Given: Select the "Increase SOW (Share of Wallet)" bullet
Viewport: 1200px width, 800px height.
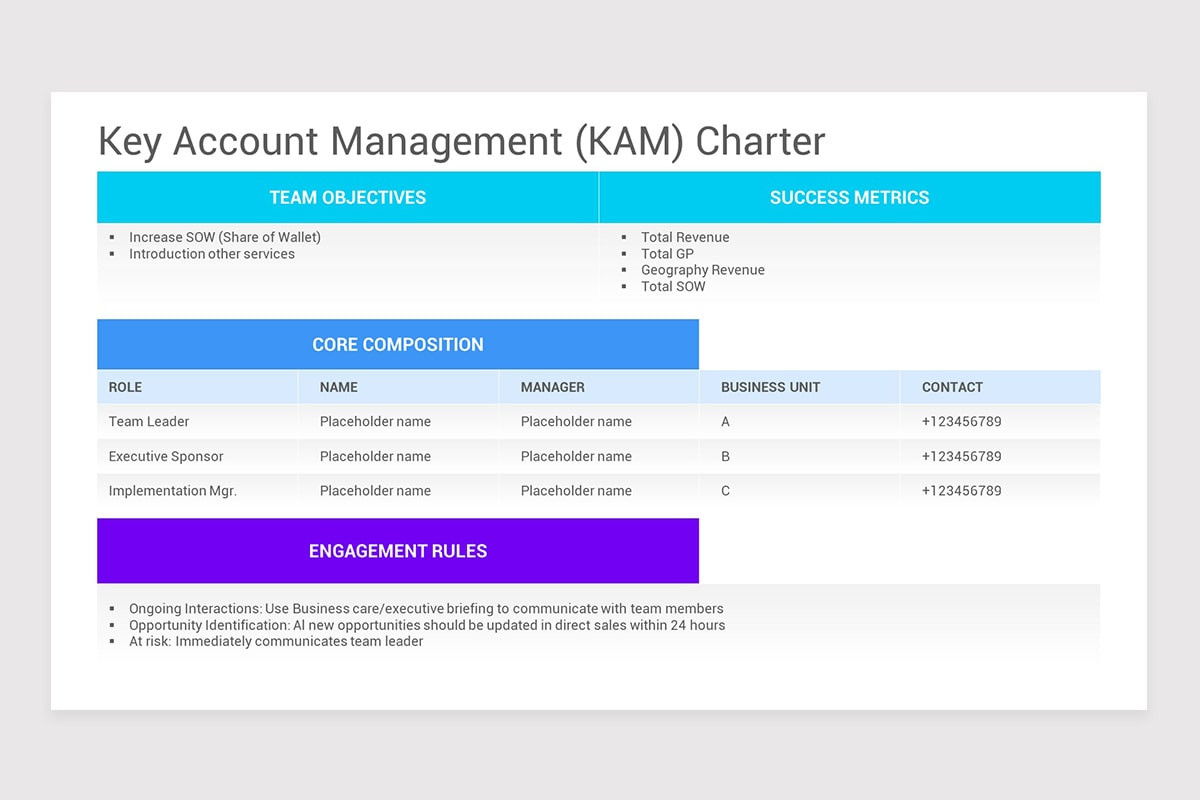Looking at the screenshot, I should tap(224, 237).
